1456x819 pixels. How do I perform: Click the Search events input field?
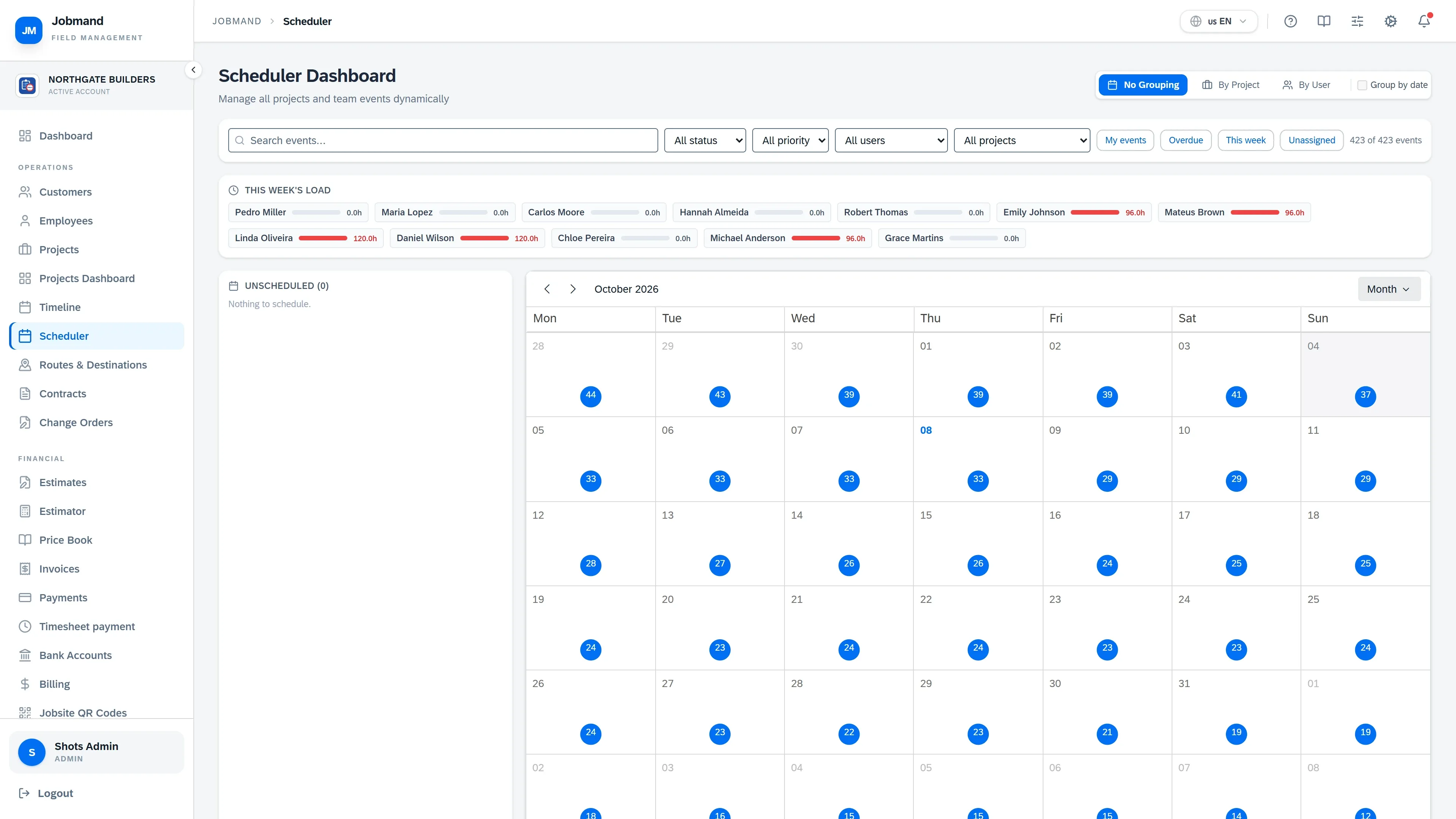coord(443,140)
